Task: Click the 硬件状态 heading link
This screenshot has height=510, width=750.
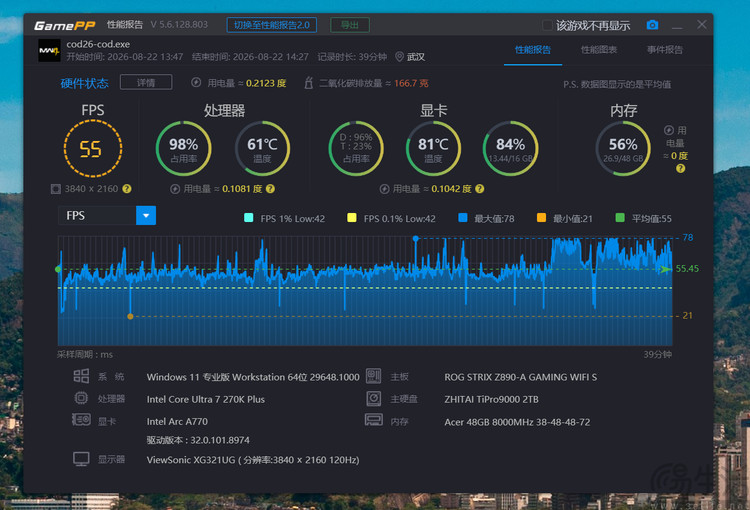Action: (x=85, y=83)
